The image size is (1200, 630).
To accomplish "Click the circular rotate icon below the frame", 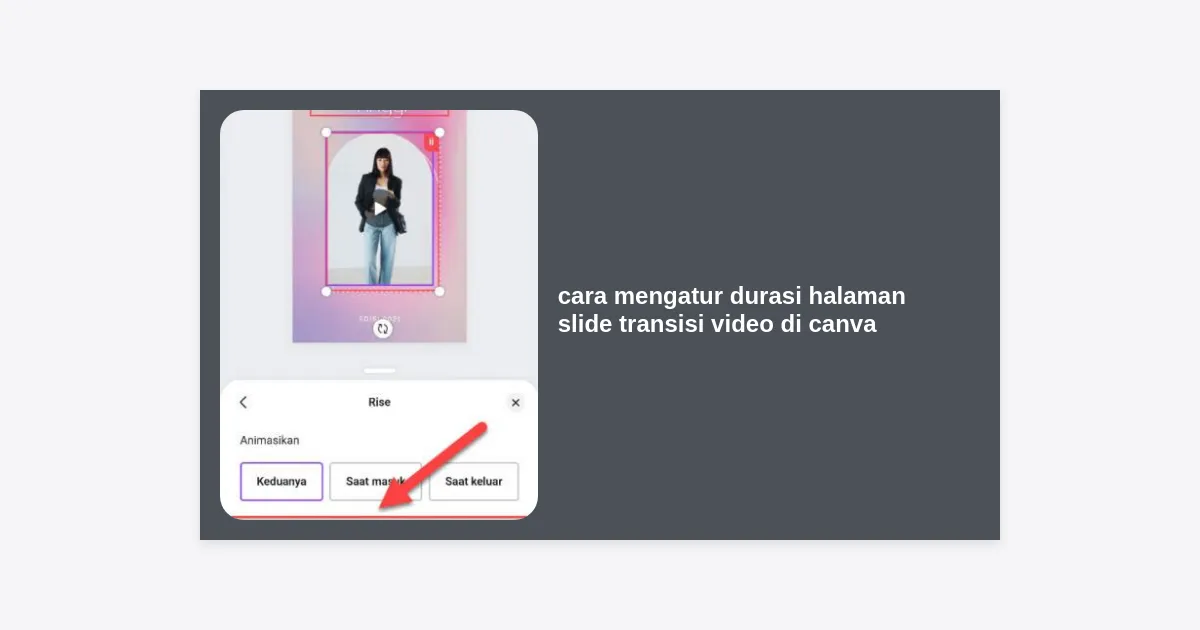I will 382,328.
